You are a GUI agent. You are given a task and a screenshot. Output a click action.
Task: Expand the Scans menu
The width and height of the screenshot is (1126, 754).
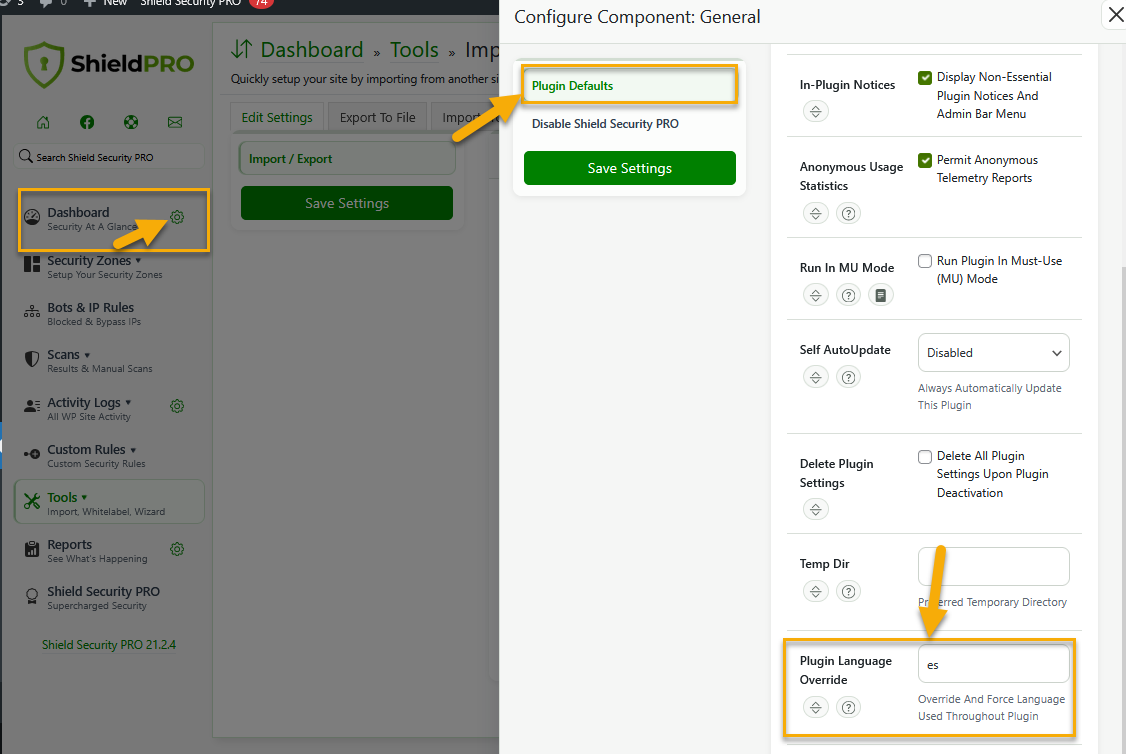[88, 355]
